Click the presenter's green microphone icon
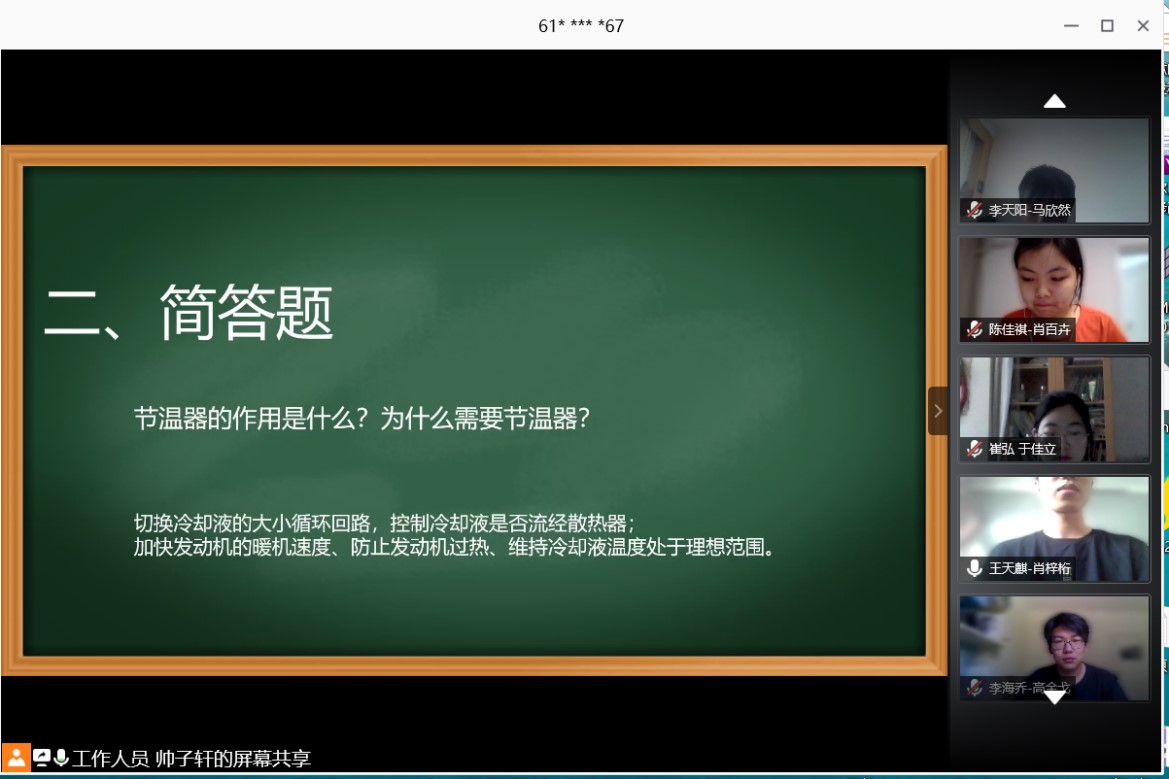This screenshot has width=1169, height=779. click(x=61, y=758)
